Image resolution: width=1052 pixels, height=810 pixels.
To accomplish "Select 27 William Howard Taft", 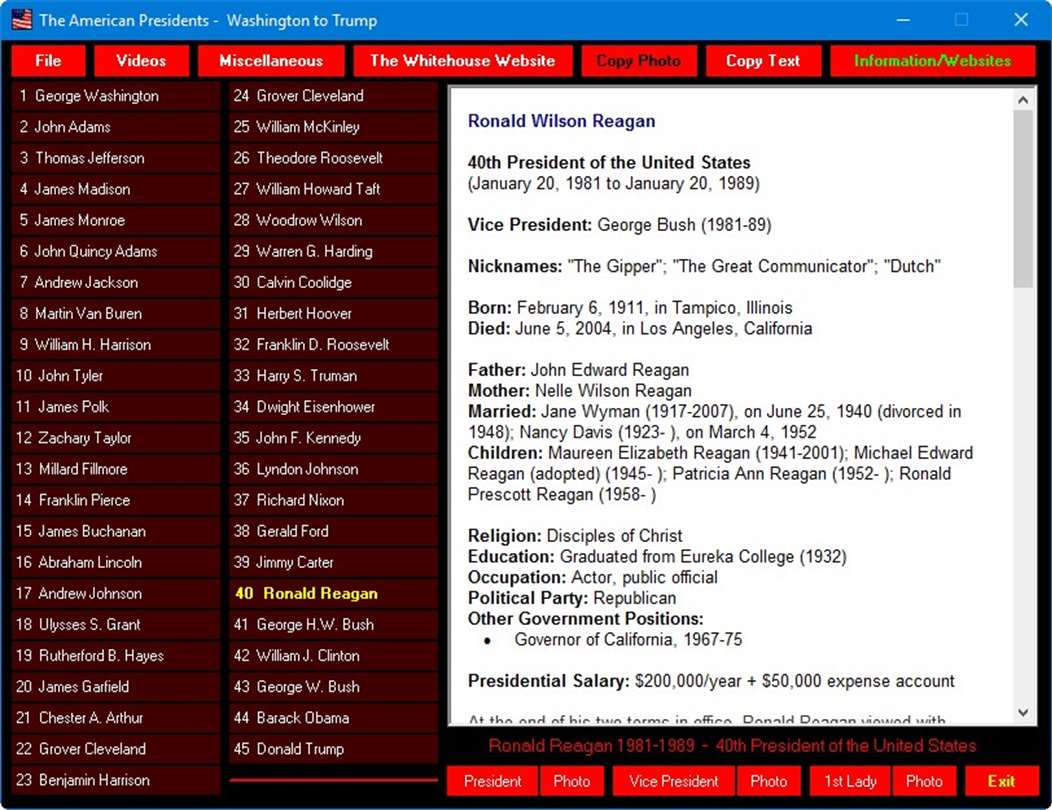I will click(x=333, y=189).
